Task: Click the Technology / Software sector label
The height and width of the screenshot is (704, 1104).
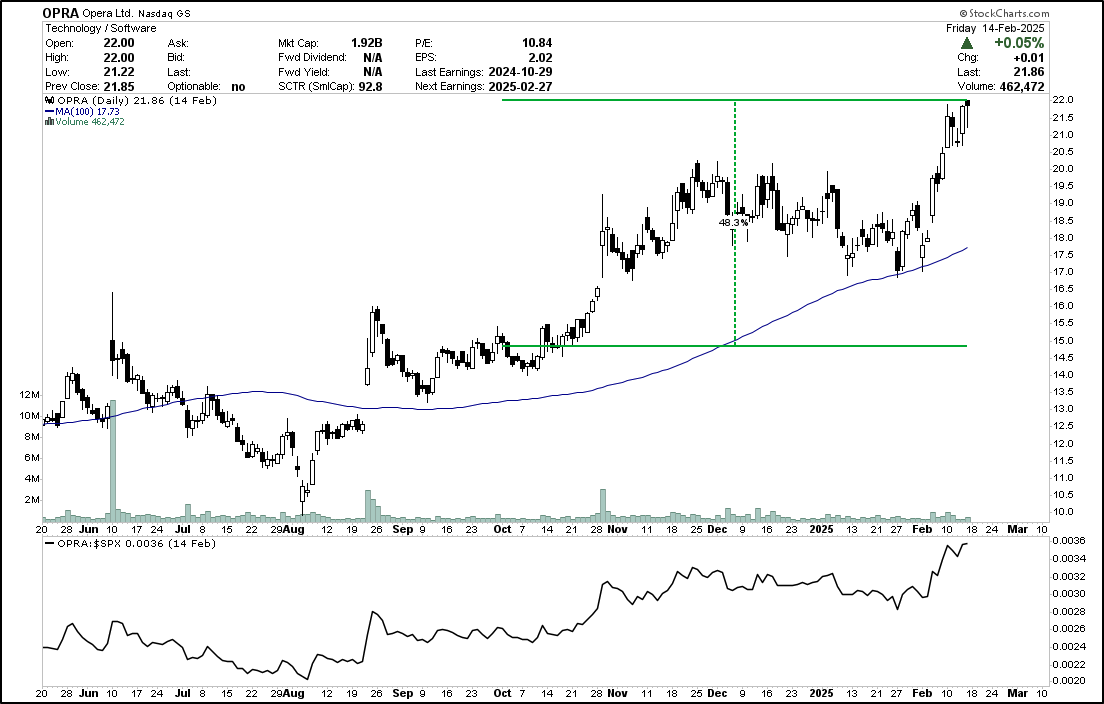Action: tap(101, 28)
